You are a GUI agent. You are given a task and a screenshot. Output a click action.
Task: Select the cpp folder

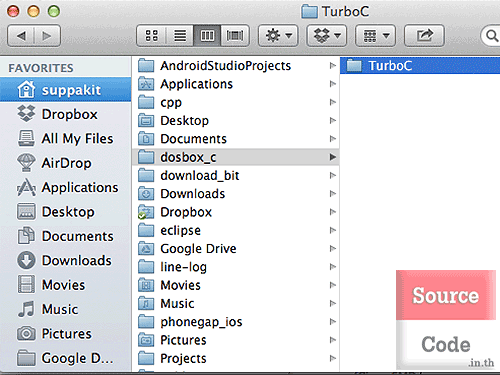point(236,102)
